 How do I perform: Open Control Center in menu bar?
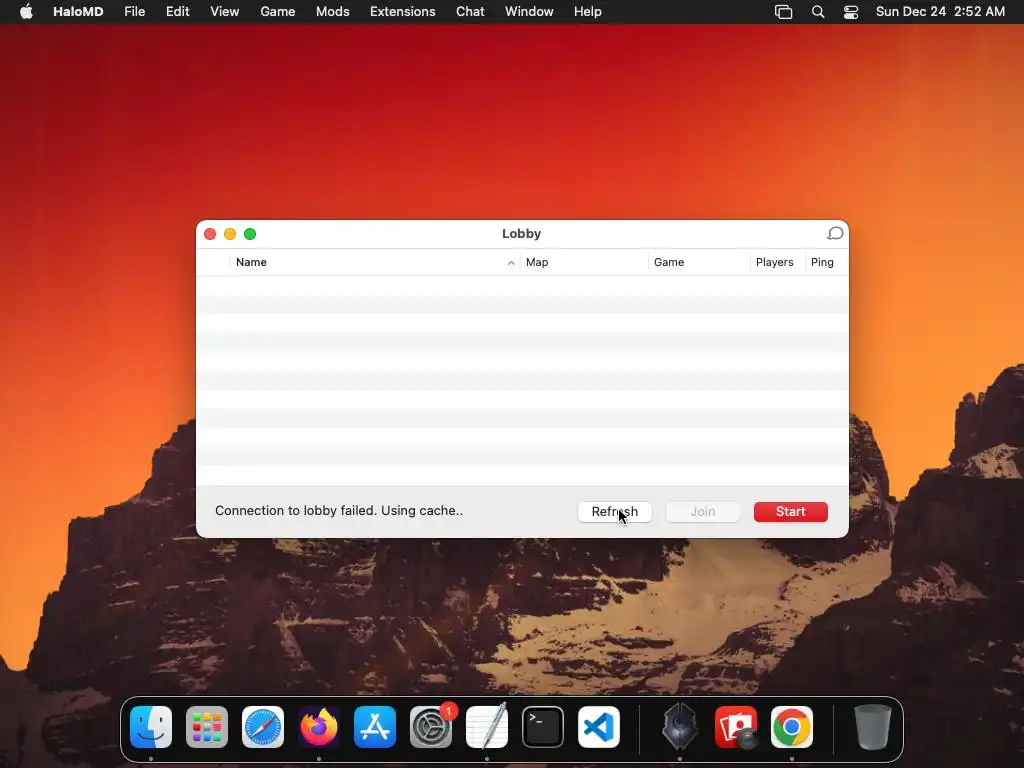click(851, 12)
